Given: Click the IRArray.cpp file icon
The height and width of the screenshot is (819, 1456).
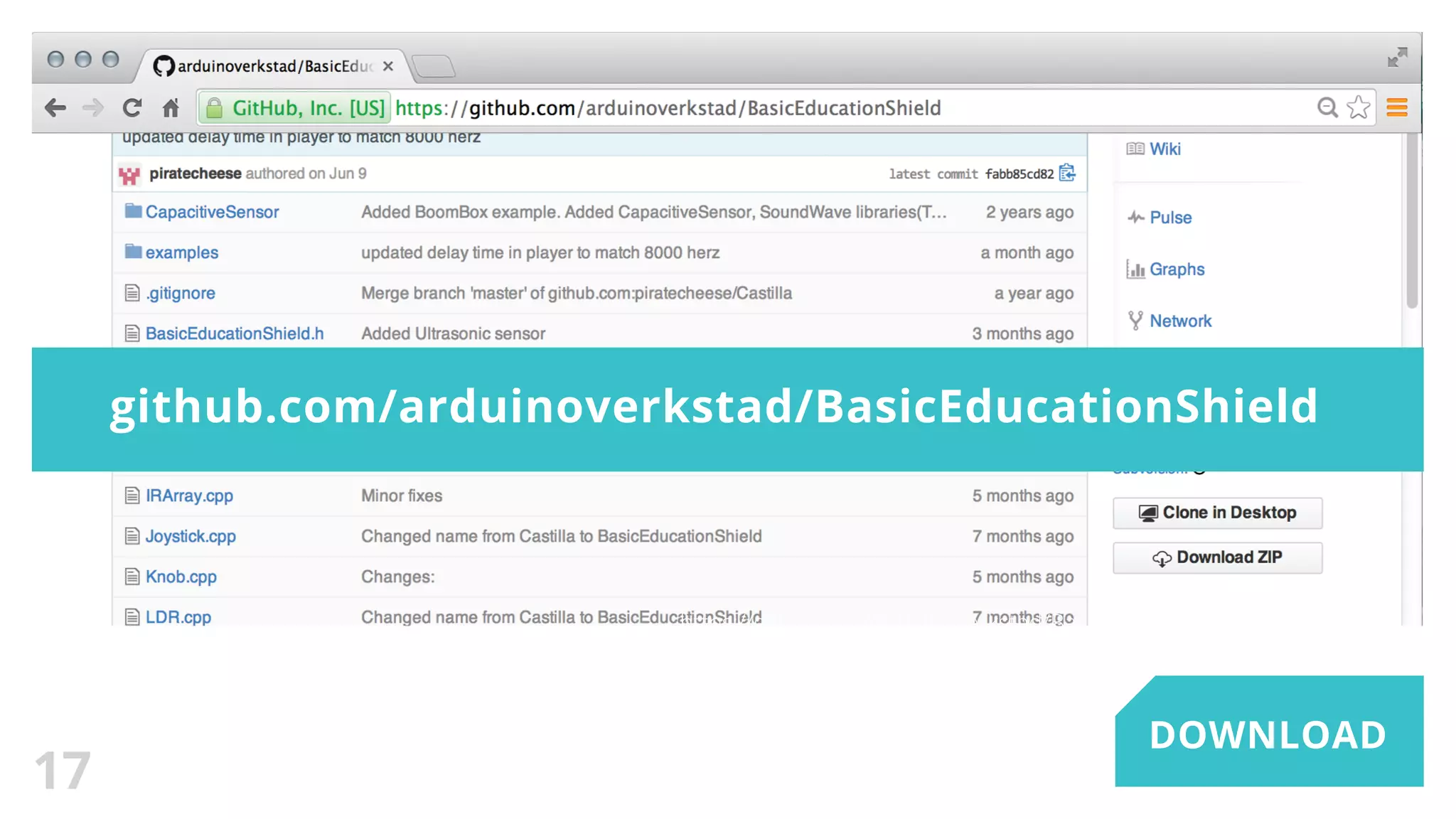Looking at the screenshot, I should [x=132, y=495].
